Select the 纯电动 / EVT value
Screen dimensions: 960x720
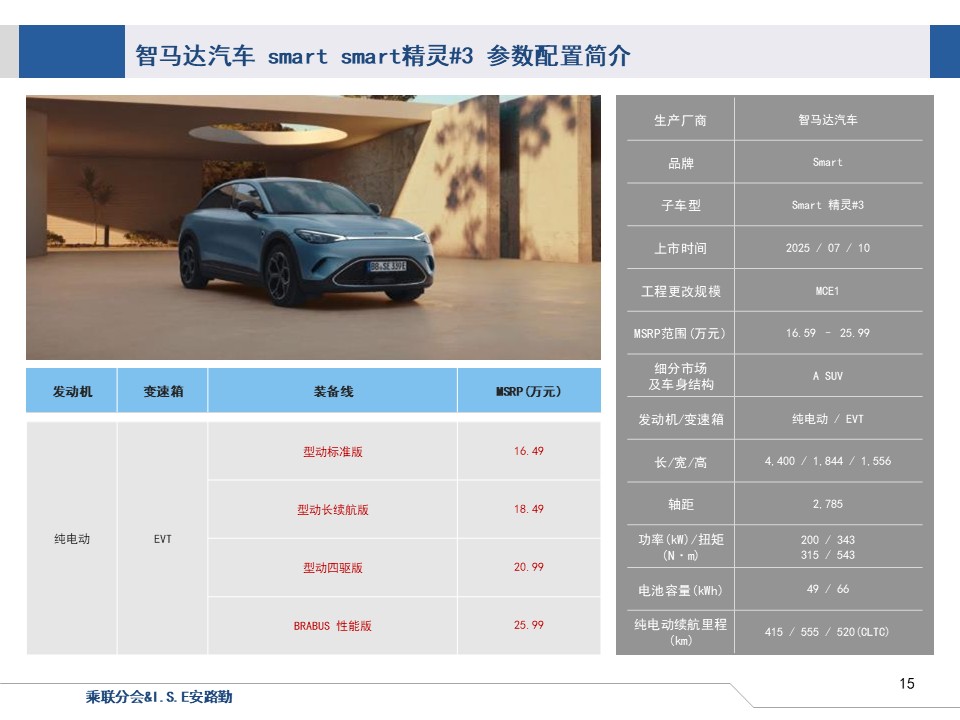[x=828, y=419]
